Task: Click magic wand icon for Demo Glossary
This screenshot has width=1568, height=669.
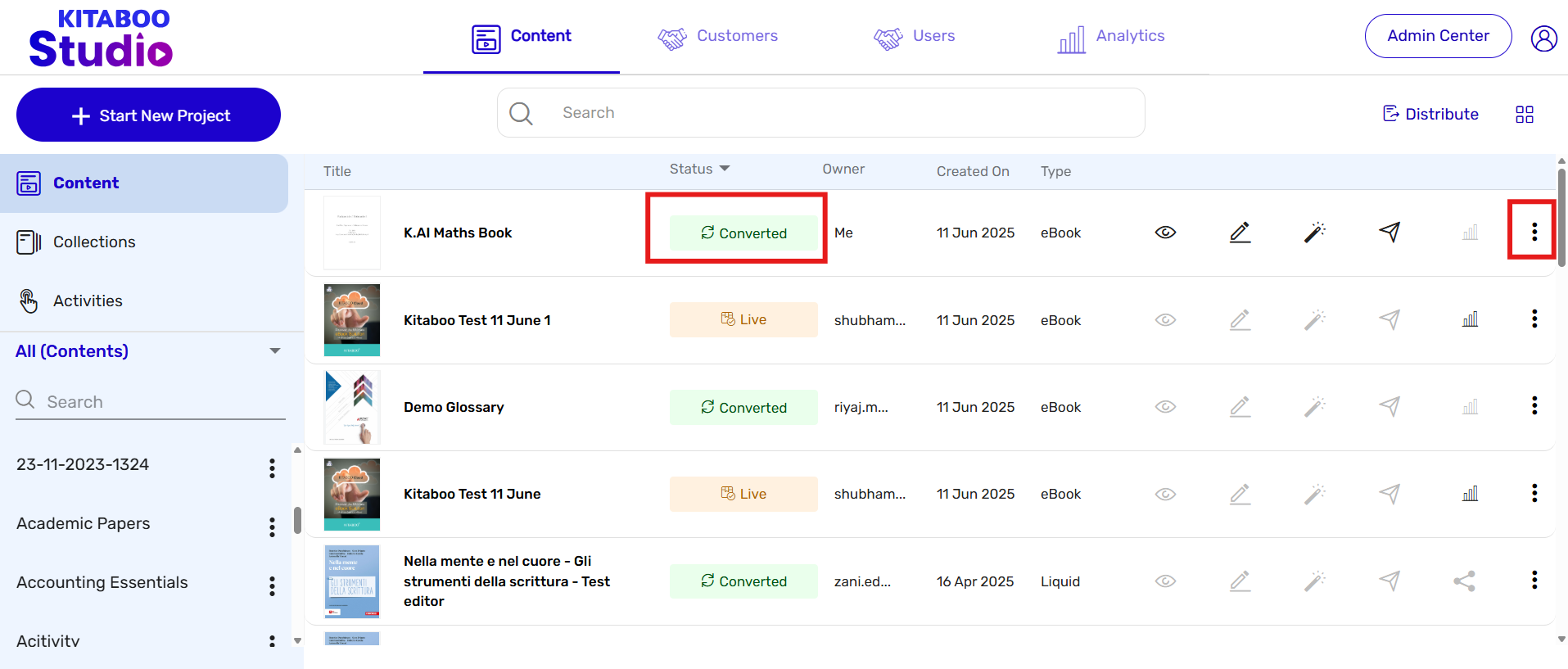Action: (x=1315, y=407)
